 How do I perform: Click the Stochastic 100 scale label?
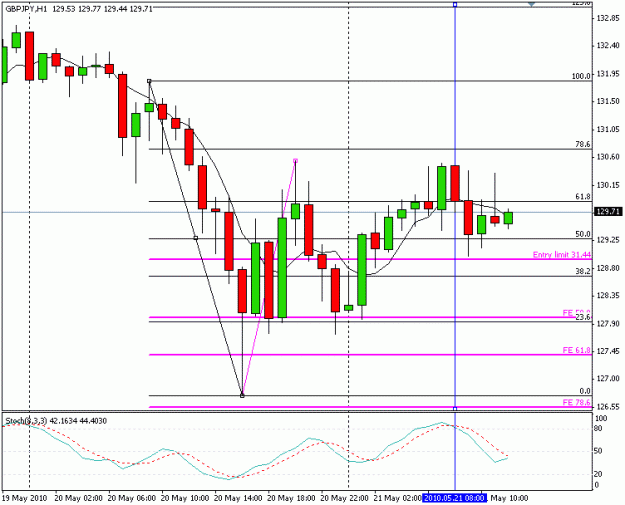[601, 418]
